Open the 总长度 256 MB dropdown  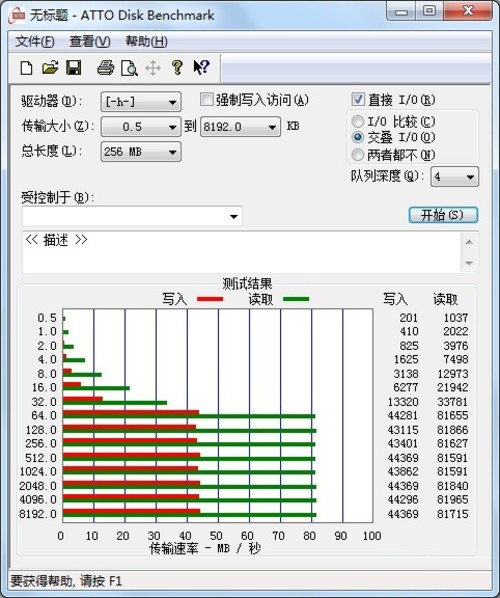(141, 152)
